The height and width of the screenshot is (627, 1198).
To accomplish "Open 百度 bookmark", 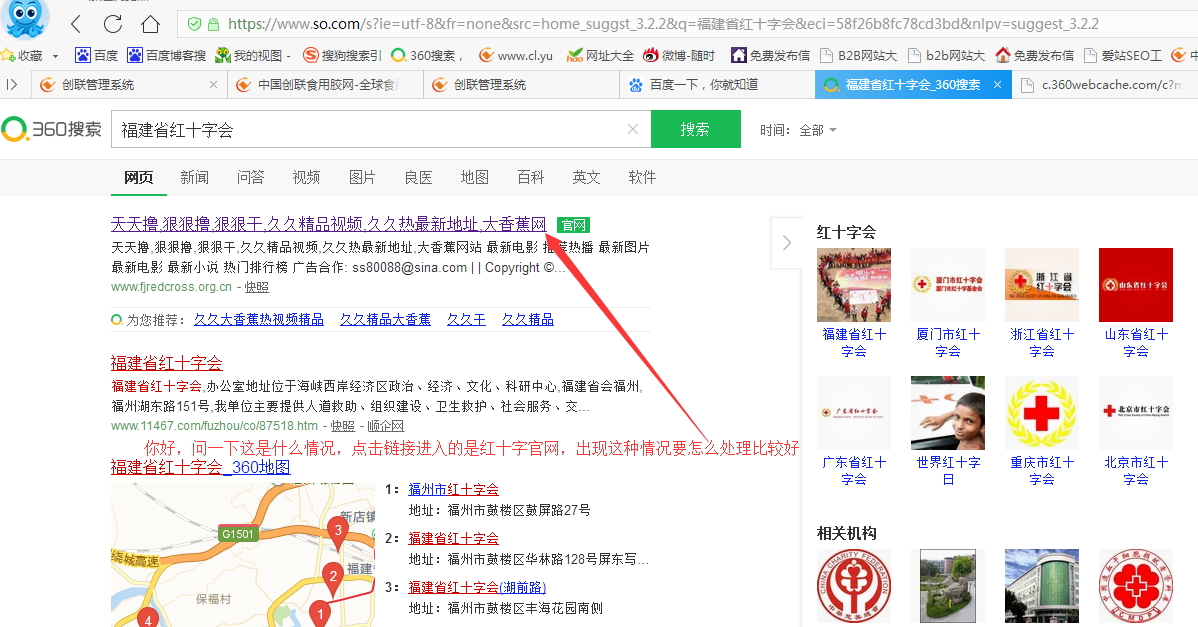I will click(97, 55).
